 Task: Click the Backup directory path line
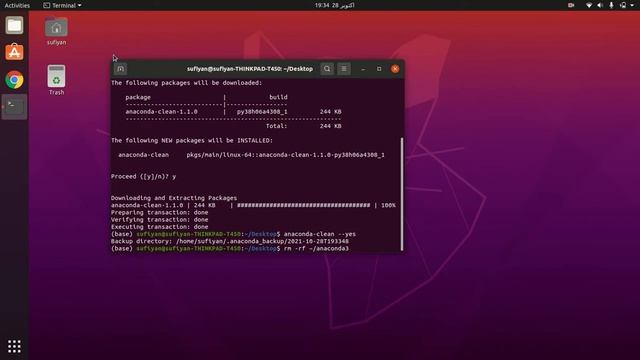click(230, 241)
